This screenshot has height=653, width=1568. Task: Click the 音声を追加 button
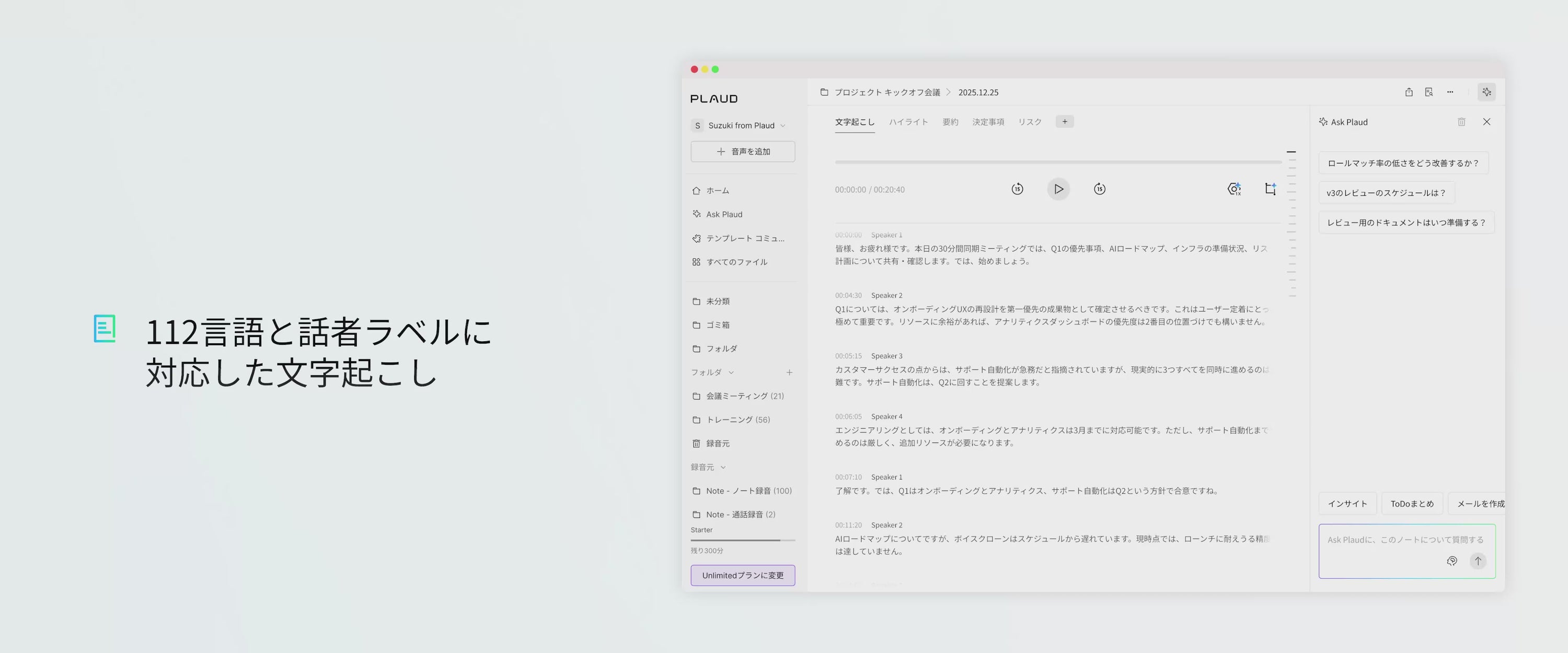(x=743, y=151)
